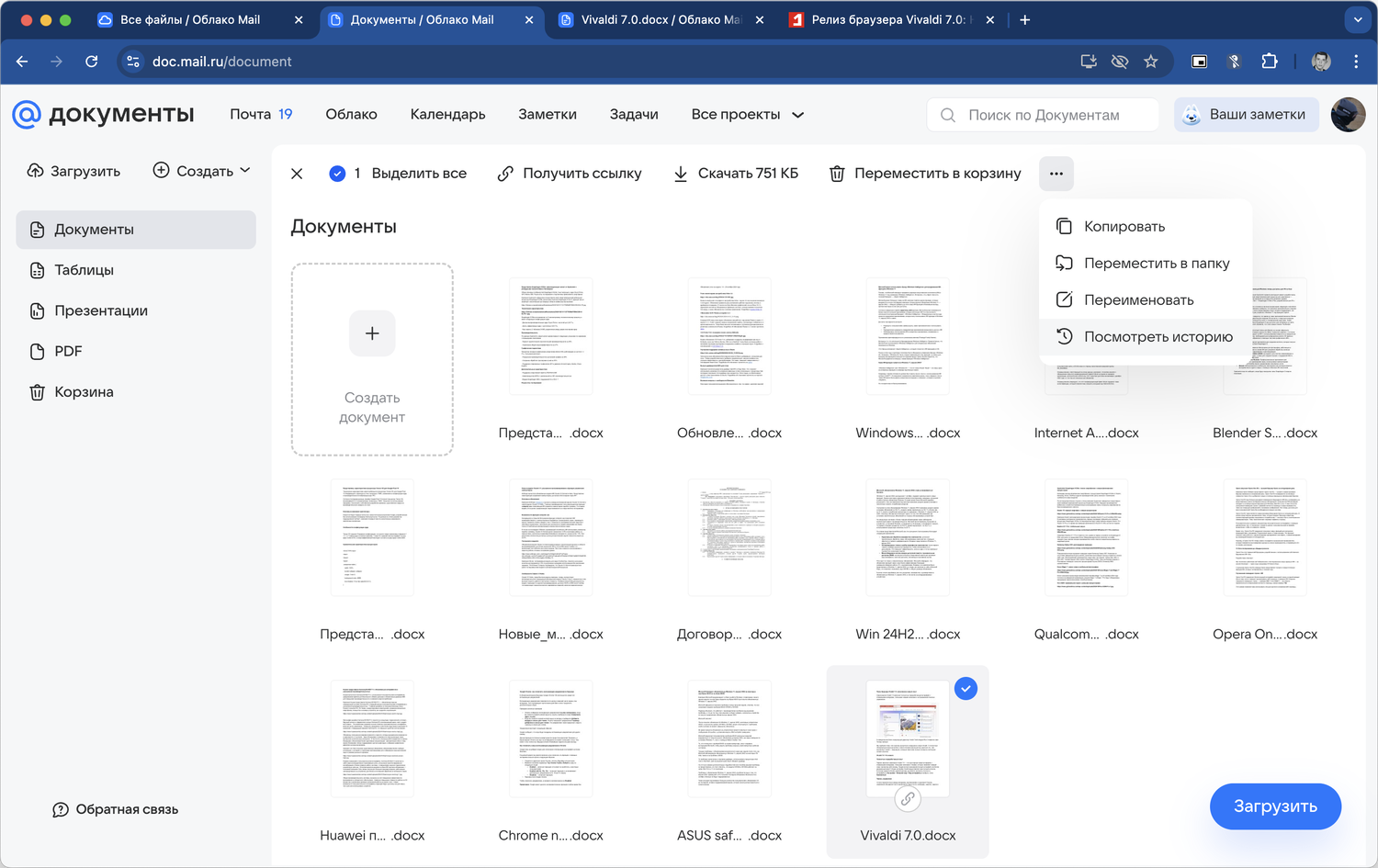Select Посмотреть историю in the menu
1378x868 pixels.
click(x=1158, y=337)
